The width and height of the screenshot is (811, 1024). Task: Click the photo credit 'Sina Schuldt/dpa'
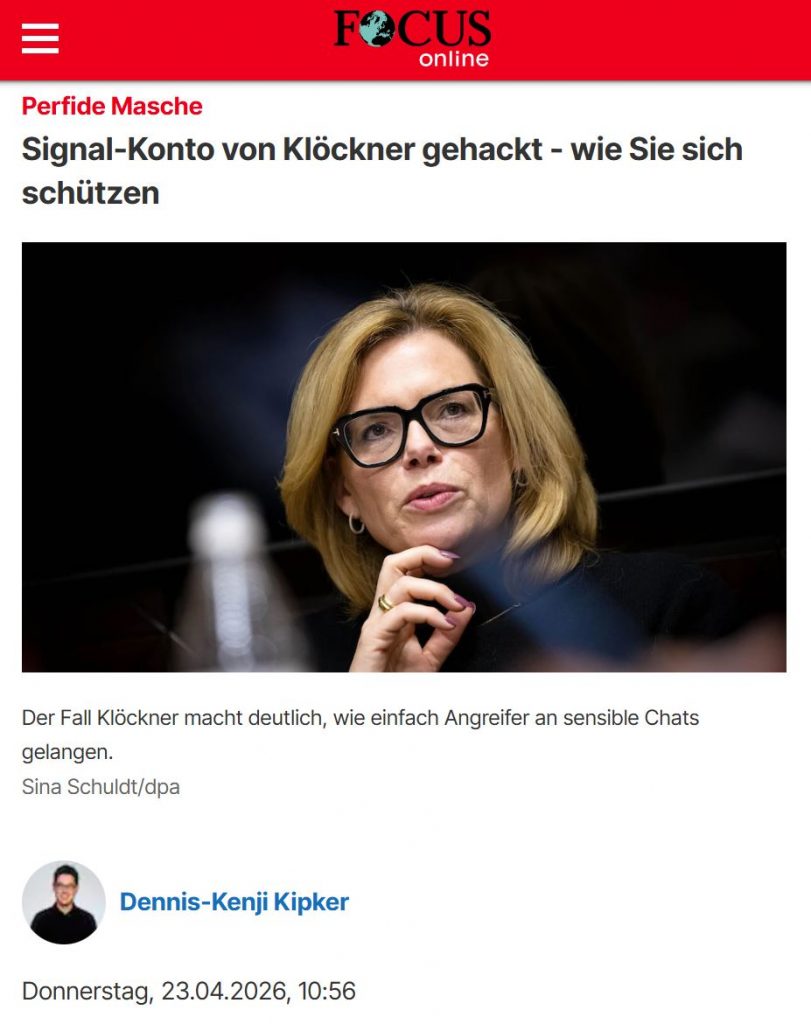coord(101,787)
